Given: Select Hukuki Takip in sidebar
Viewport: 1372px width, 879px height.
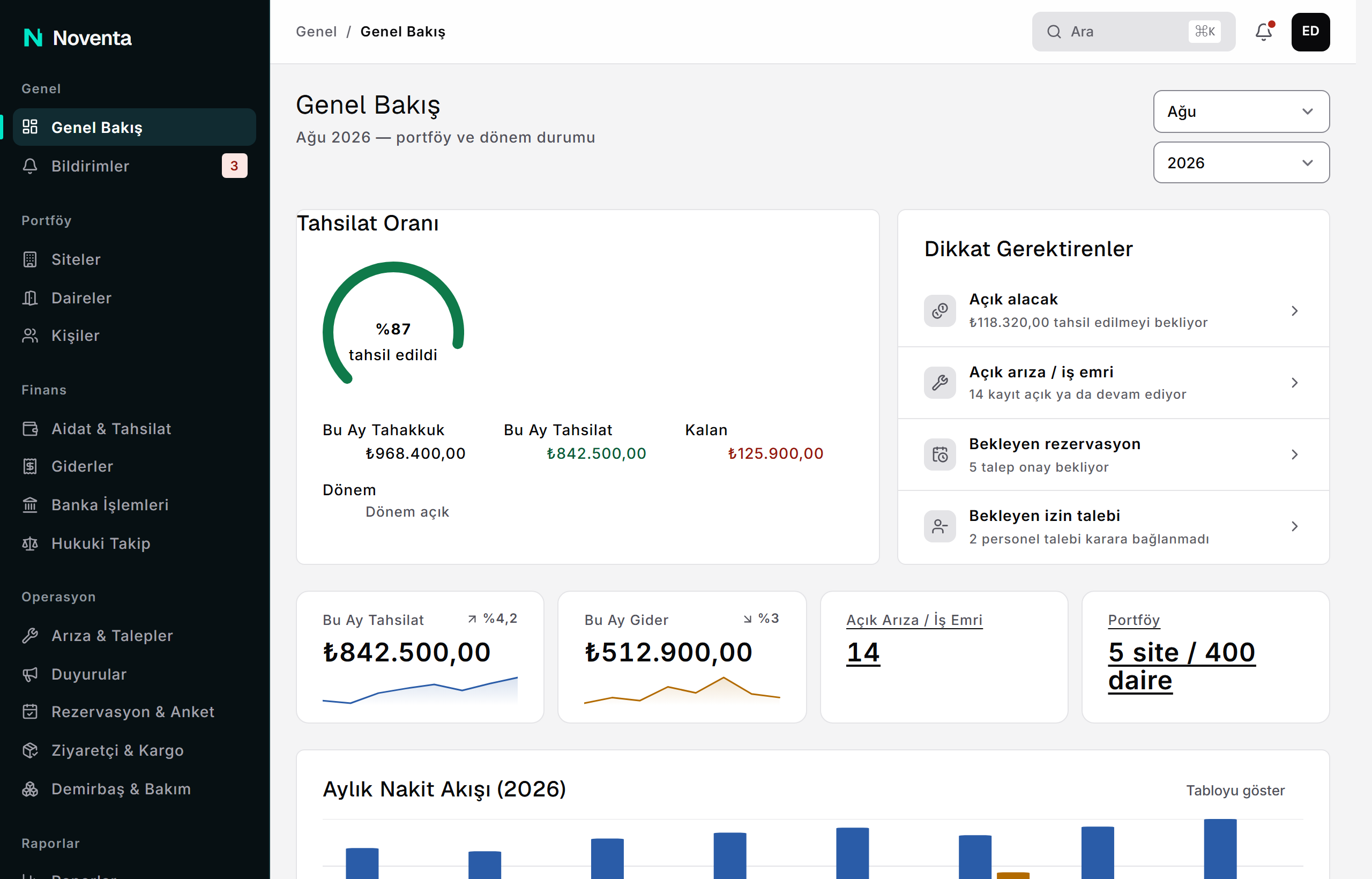Looking at the screenshot, I should (x=134, y=543).
